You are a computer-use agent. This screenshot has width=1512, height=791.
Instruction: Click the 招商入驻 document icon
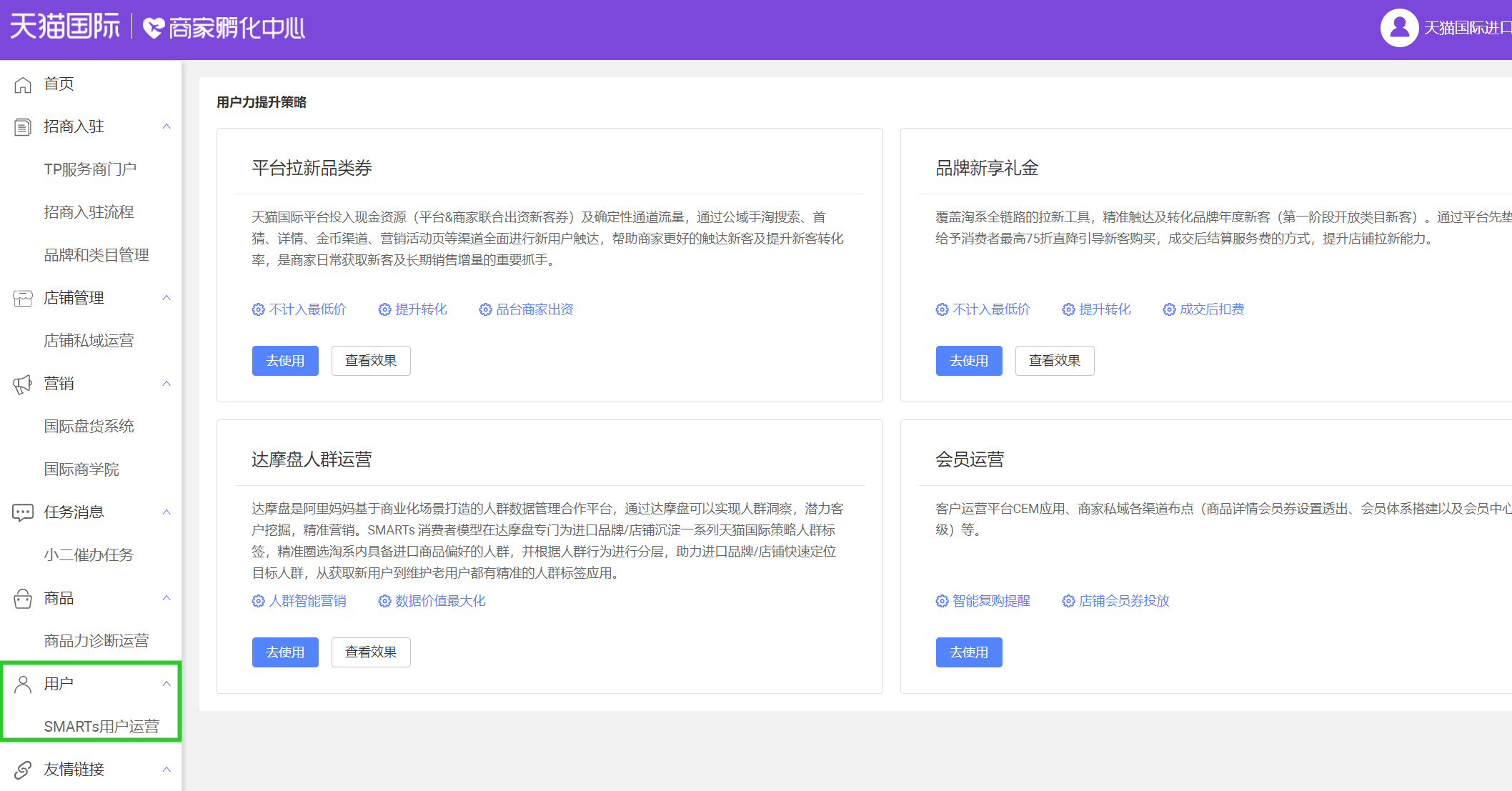pyautogui.click(x=23, y=127)
